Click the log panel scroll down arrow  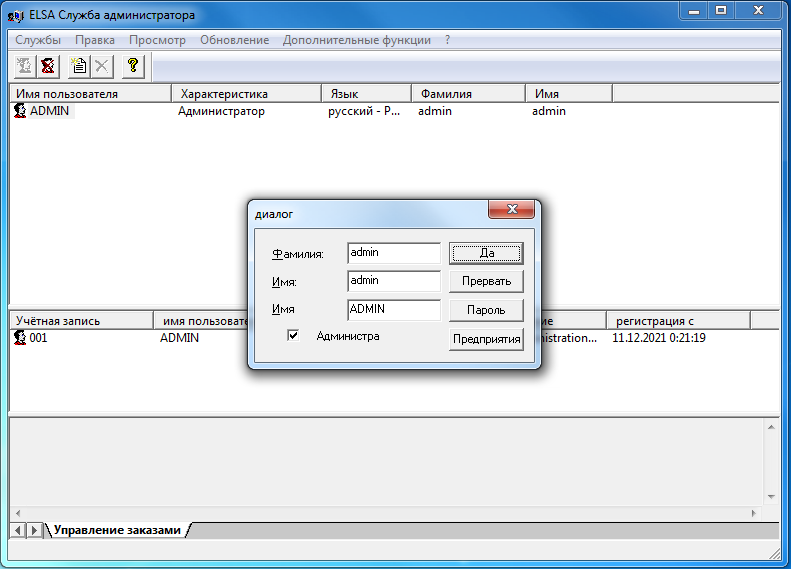point(771,497)
